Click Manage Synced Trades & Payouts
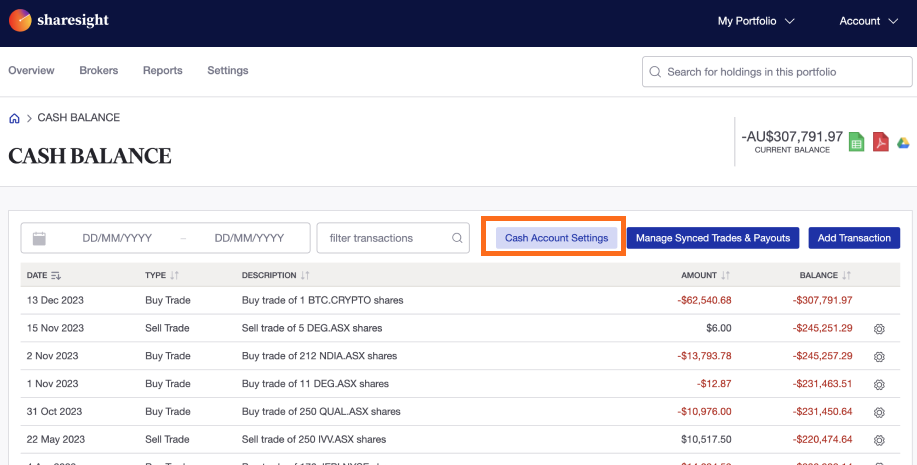 713,238
